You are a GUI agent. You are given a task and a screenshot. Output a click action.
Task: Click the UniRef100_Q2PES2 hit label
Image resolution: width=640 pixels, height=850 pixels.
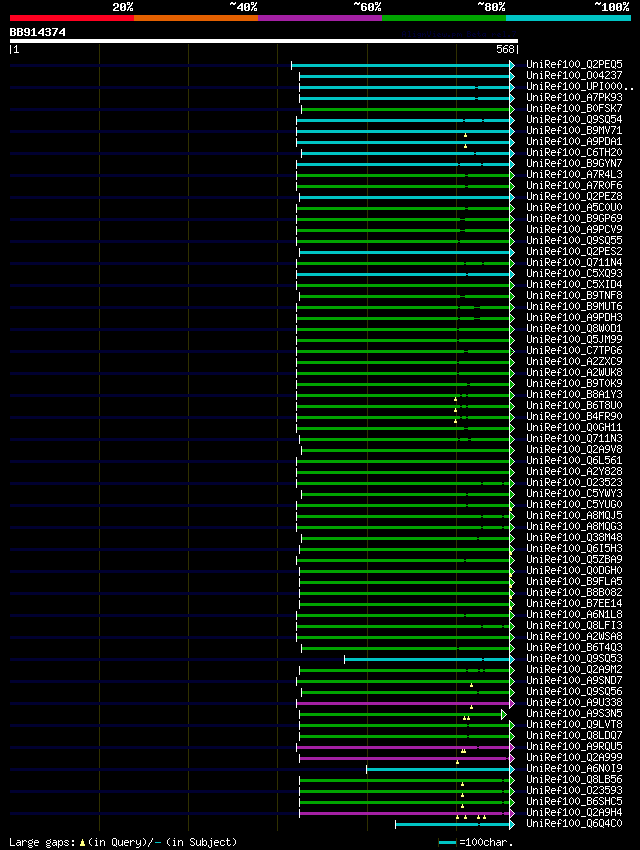574,252
